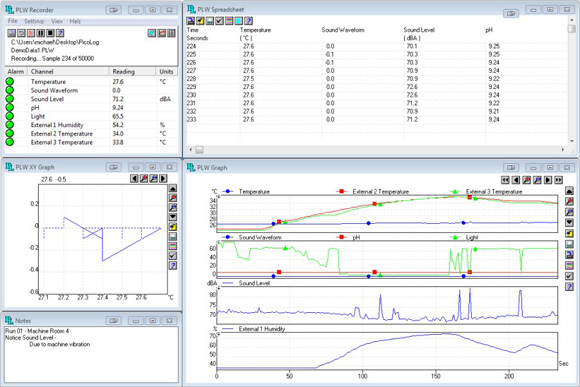Select channels icon in PLW Spreadsheet toolbar
This screenshot has width=580, height=387.
(229, 21)
